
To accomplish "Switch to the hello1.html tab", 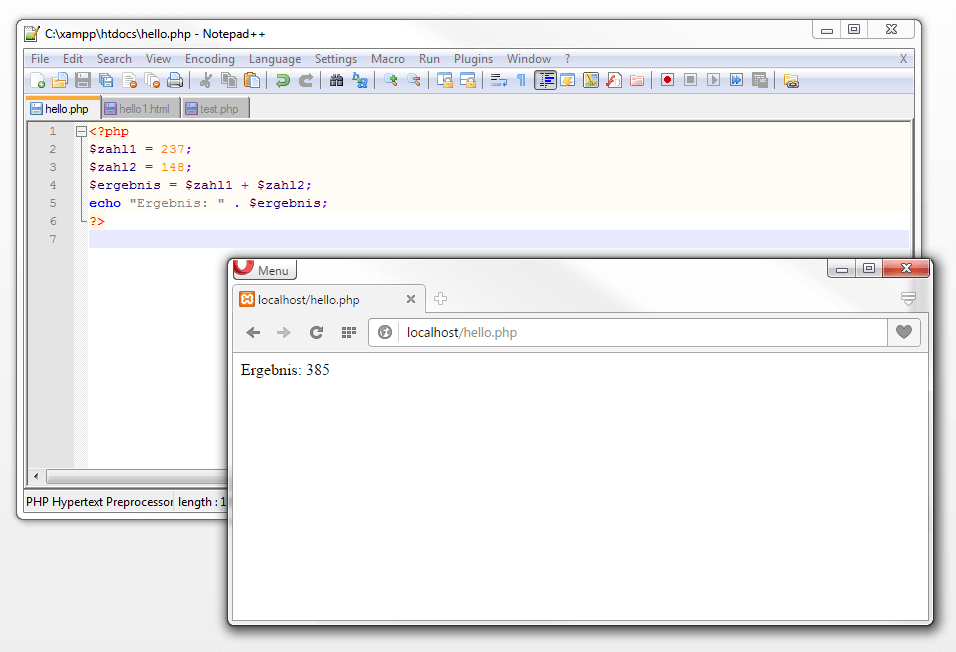I will pyautogui.click(x=140, y=109).
